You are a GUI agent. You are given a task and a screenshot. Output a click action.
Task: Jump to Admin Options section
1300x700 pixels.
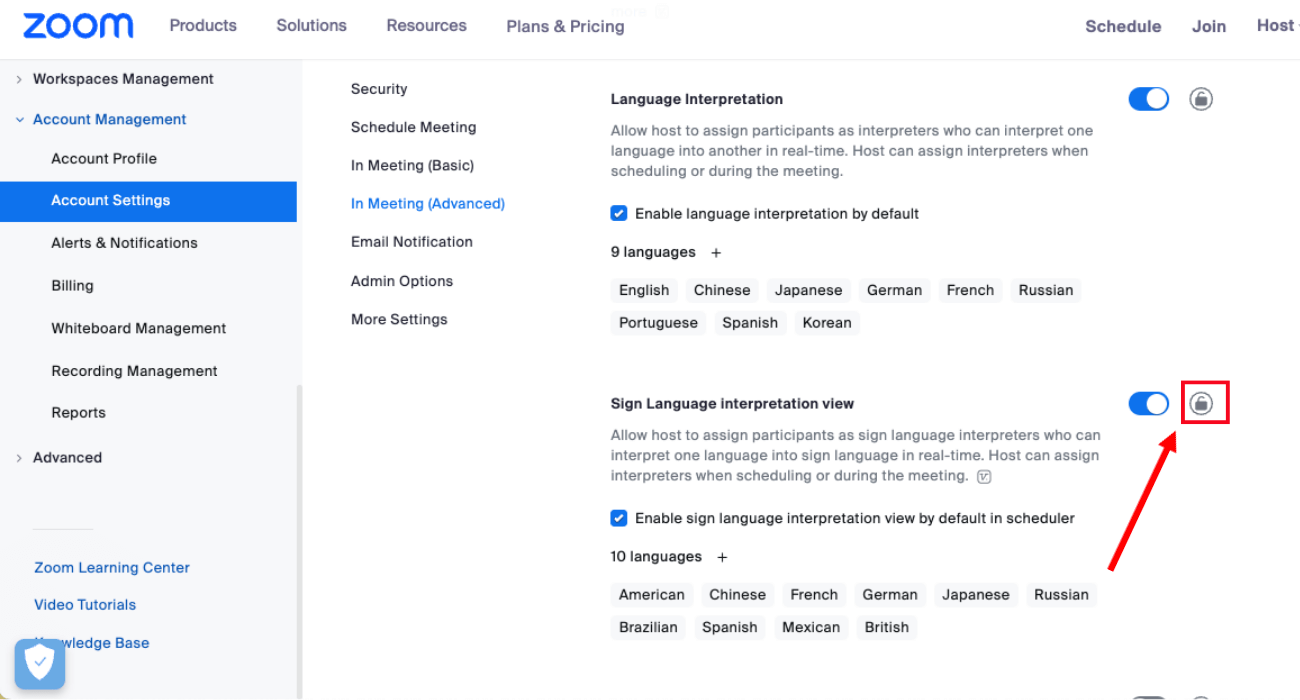(402, 281)
